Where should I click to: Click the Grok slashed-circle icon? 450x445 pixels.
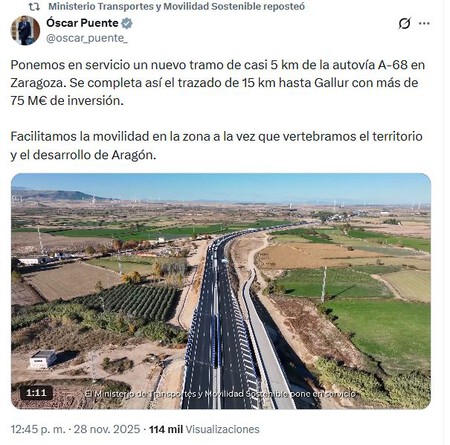point(404,23)
